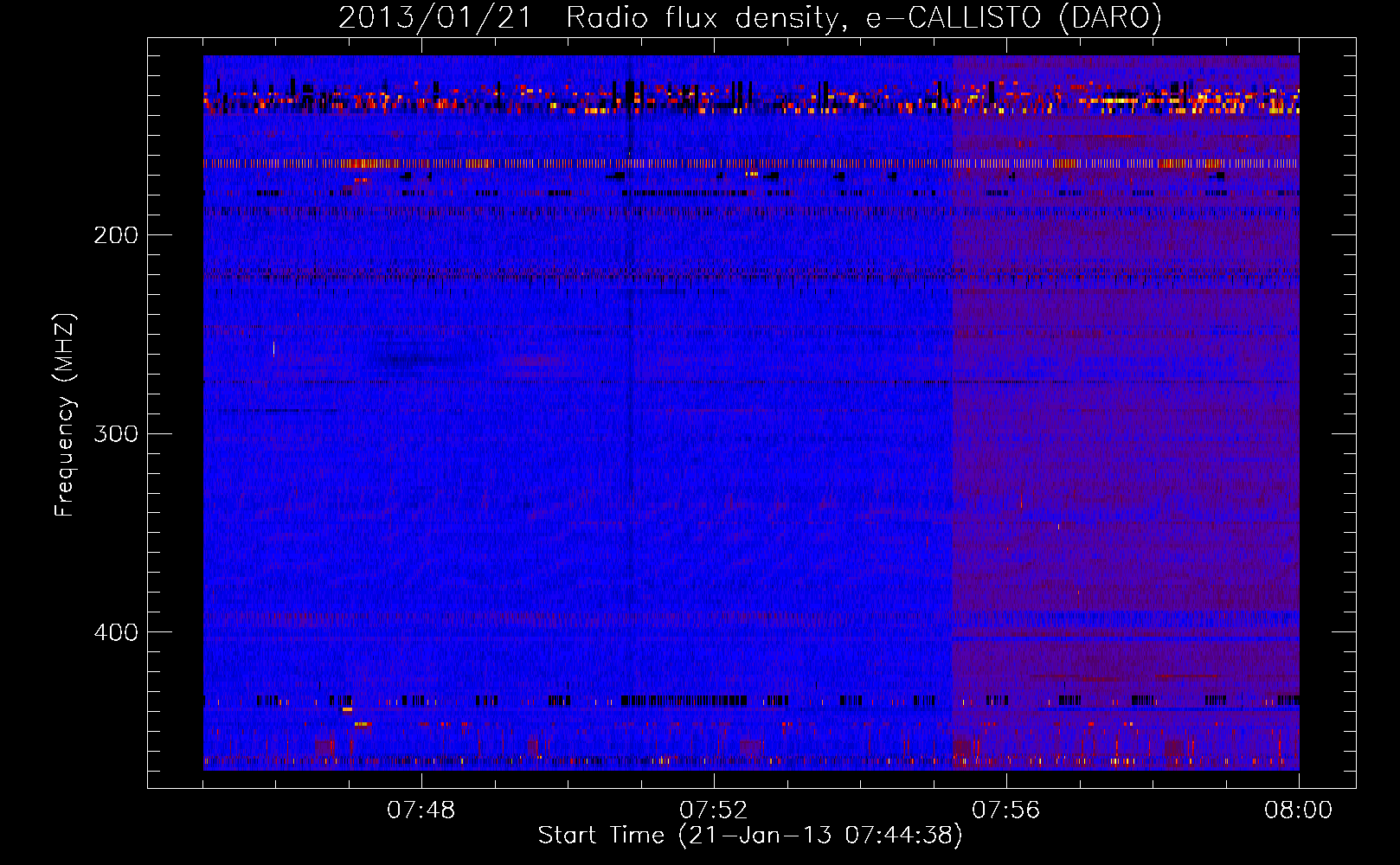Click the 08:00 time tick label

(x=1298, y=811)
